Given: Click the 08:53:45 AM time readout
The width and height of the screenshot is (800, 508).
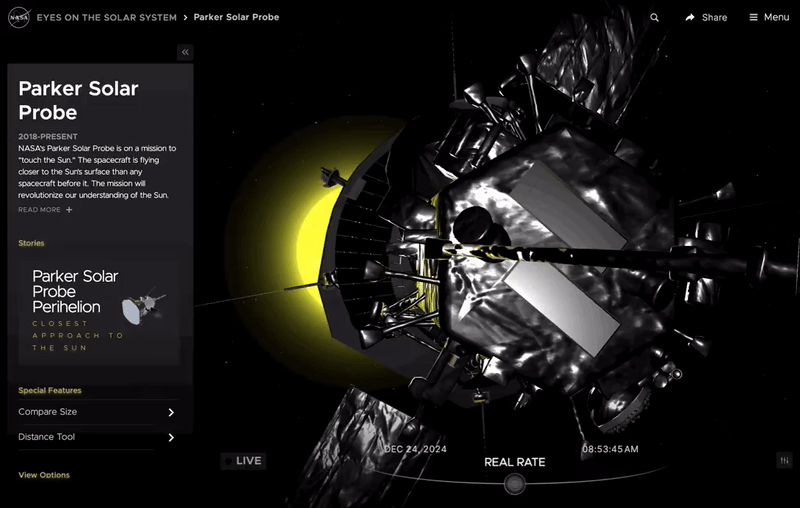Looking at the screenshot, I should point(610,449).
